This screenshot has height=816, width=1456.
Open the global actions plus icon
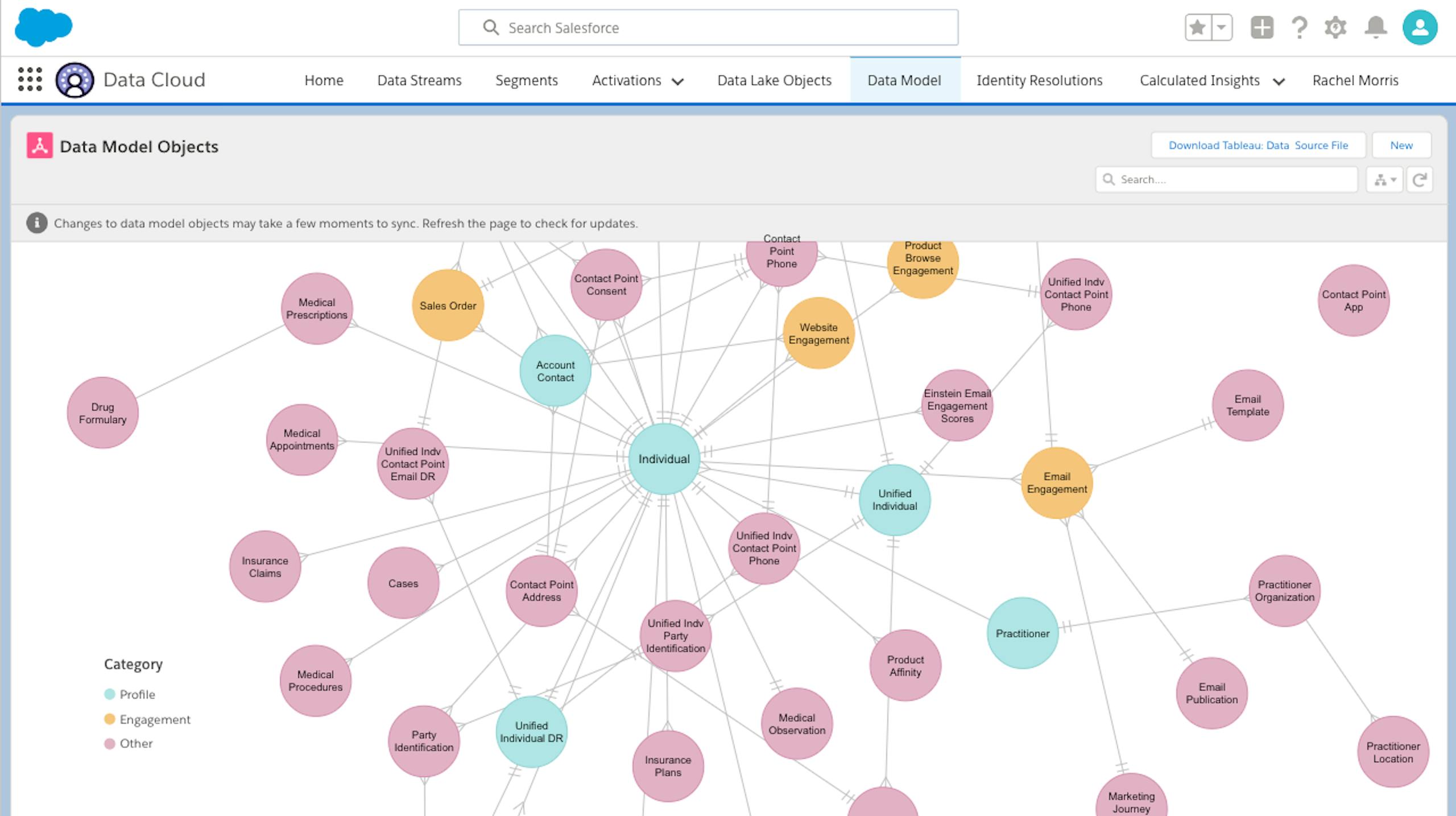[1261, 27]
